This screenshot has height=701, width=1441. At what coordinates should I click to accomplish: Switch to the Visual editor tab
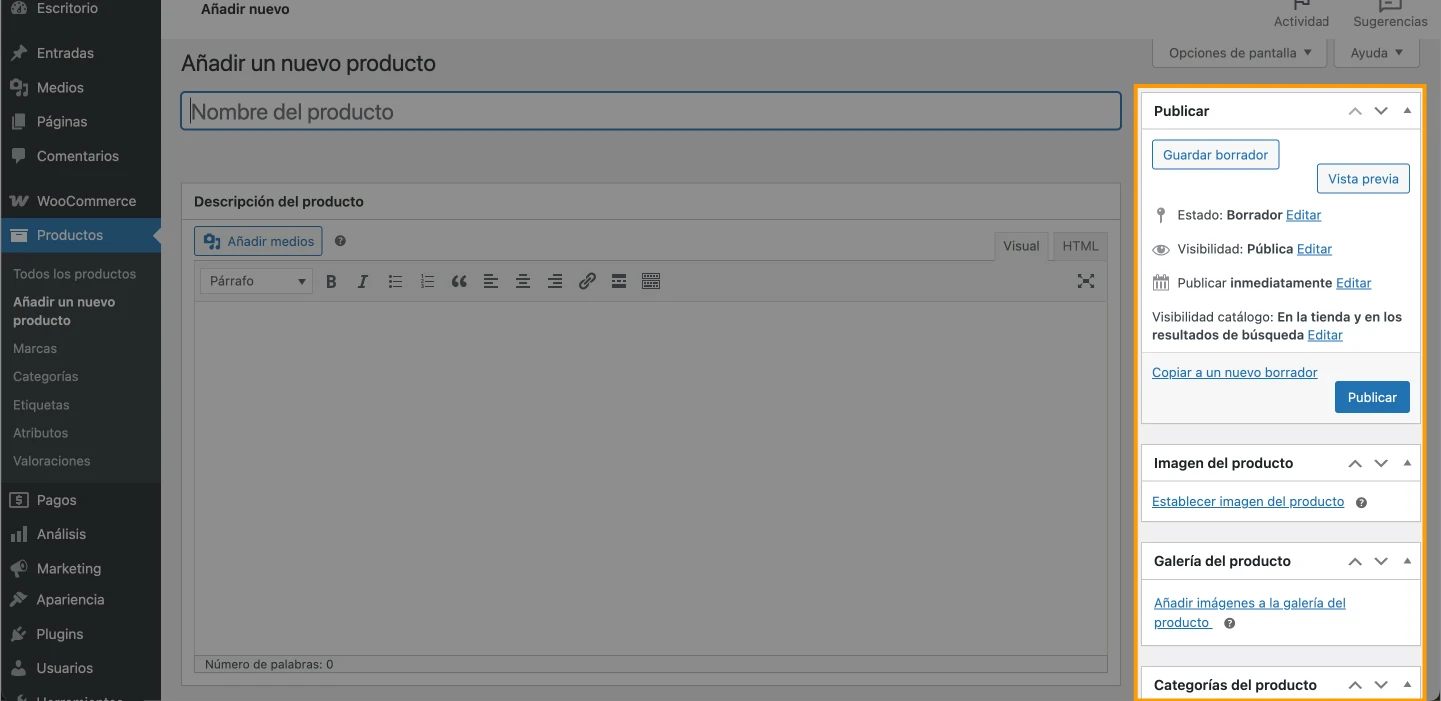coord(1021,246)
